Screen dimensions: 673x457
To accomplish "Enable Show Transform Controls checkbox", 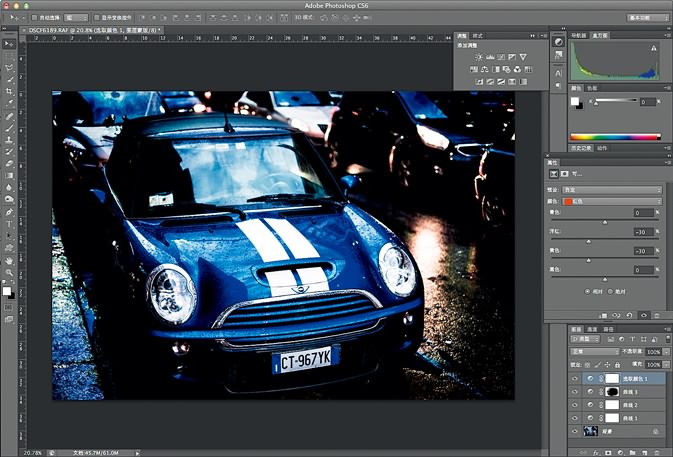I will (x=97, y=18).
